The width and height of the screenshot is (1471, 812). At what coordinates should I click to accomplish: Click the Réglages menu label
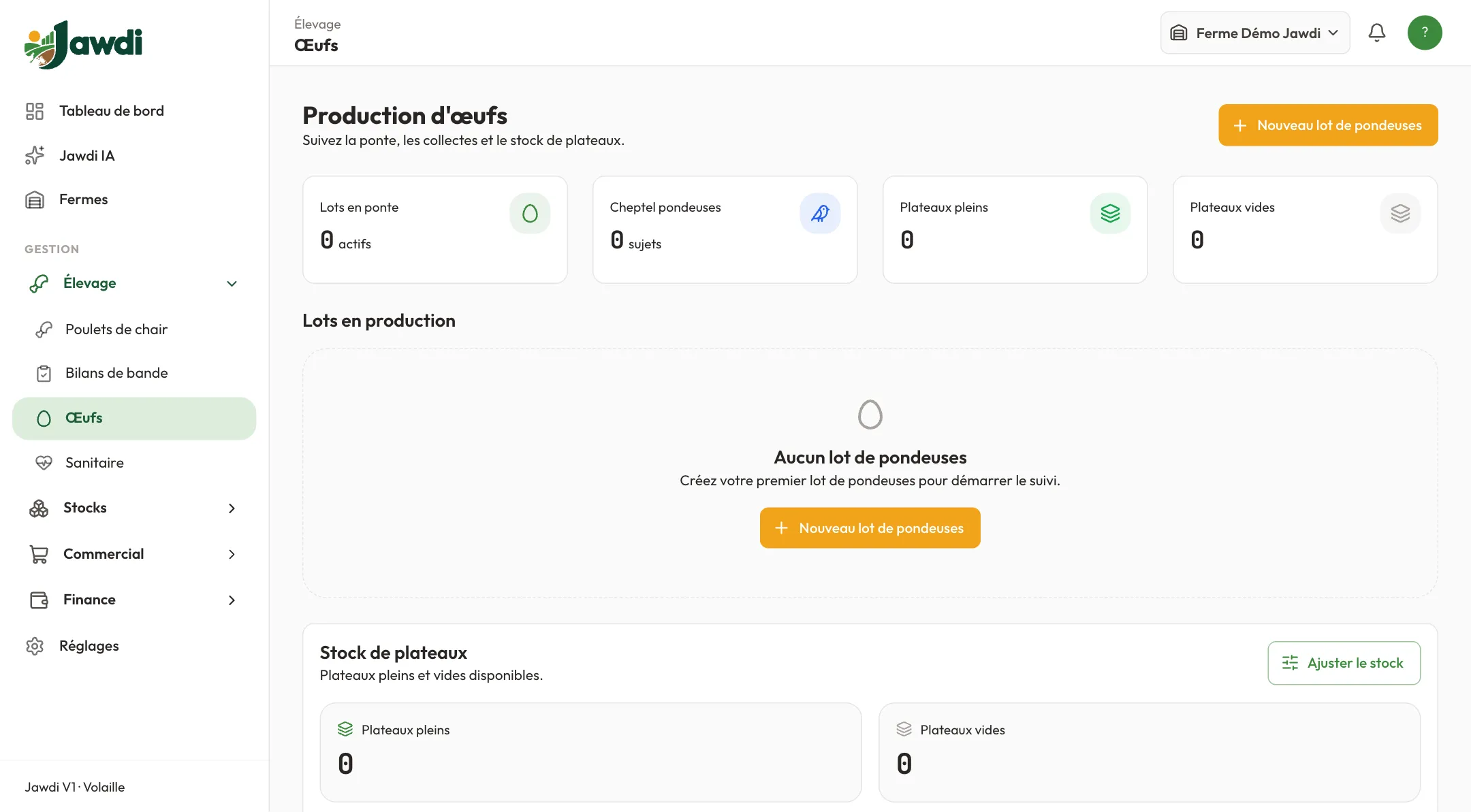tap(89, 646)
